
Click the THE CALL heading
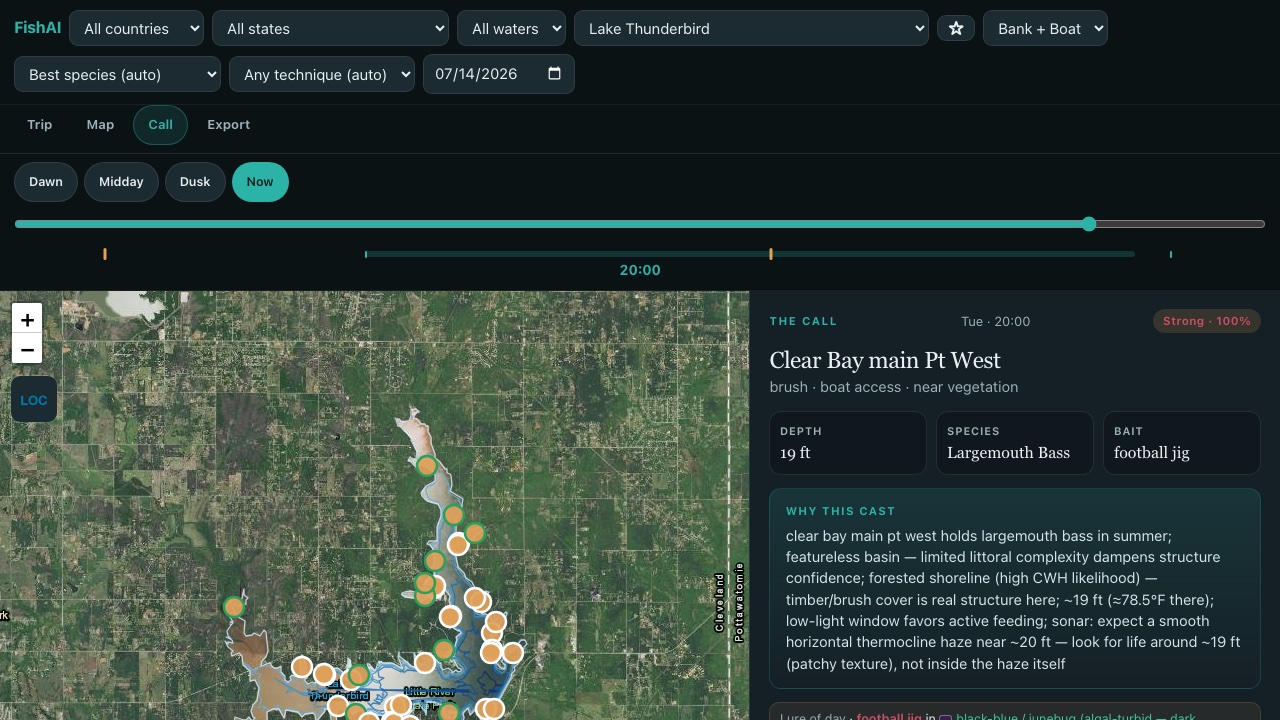tap(803, 321)
